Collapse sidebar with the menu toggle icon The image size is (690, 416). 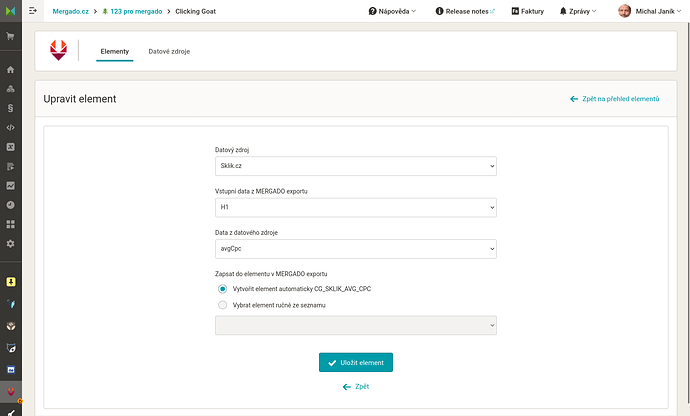point(33,11)
